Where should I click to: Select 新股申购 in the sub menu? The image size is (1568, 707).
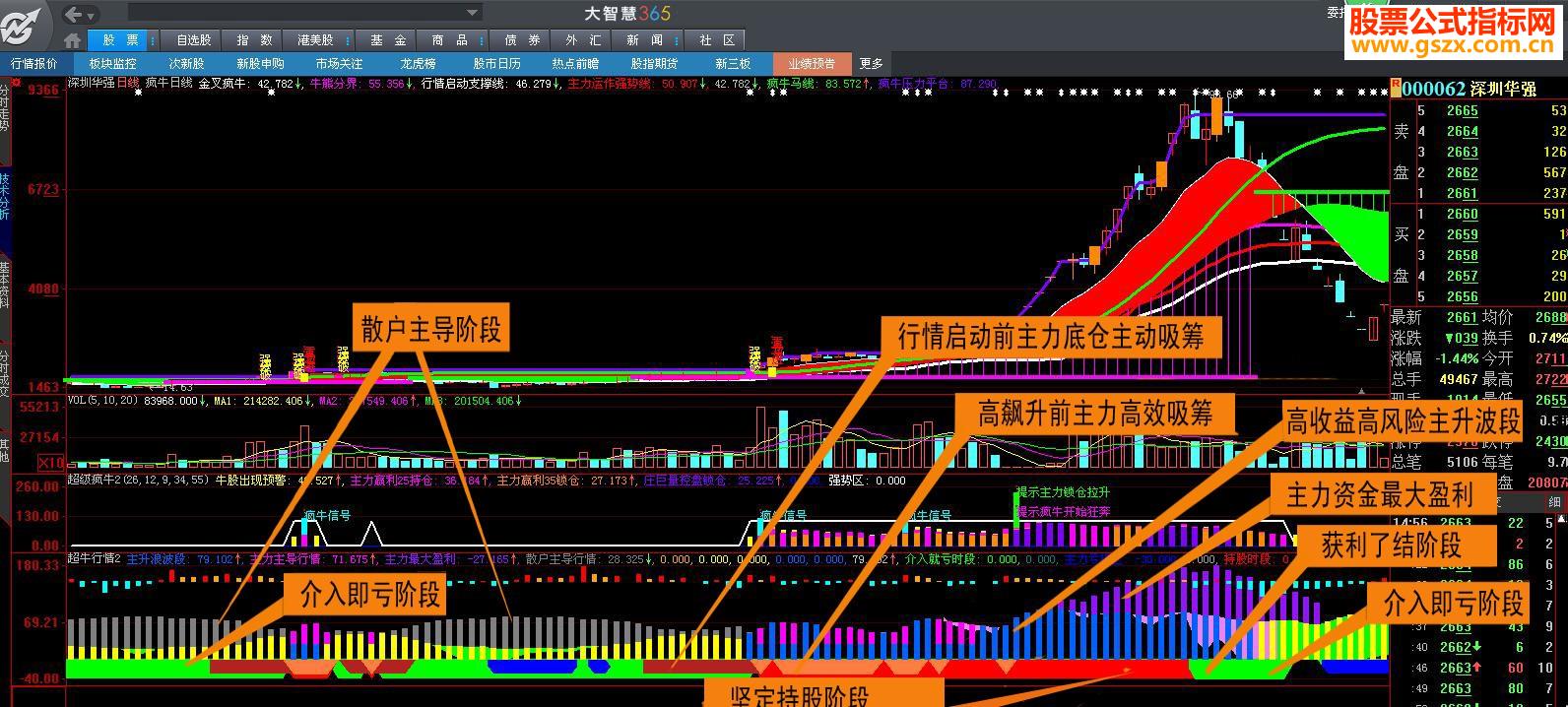tap(260, 64)
